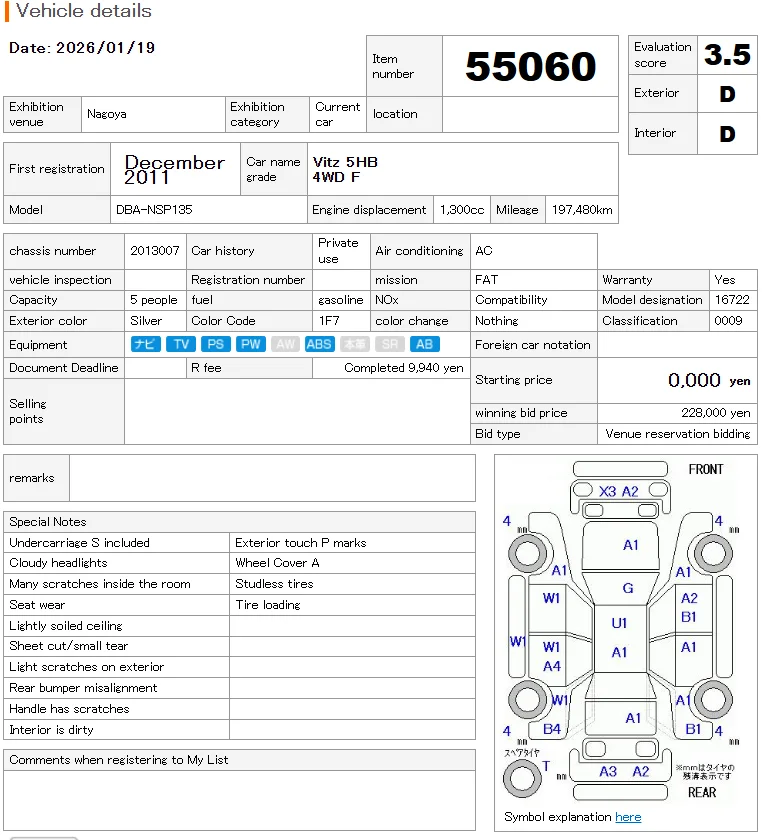Screen dimensions: 762x840
Task: Click the A3 mark on rear bumper
Action: pyautogui.click(x=608, y=771)
